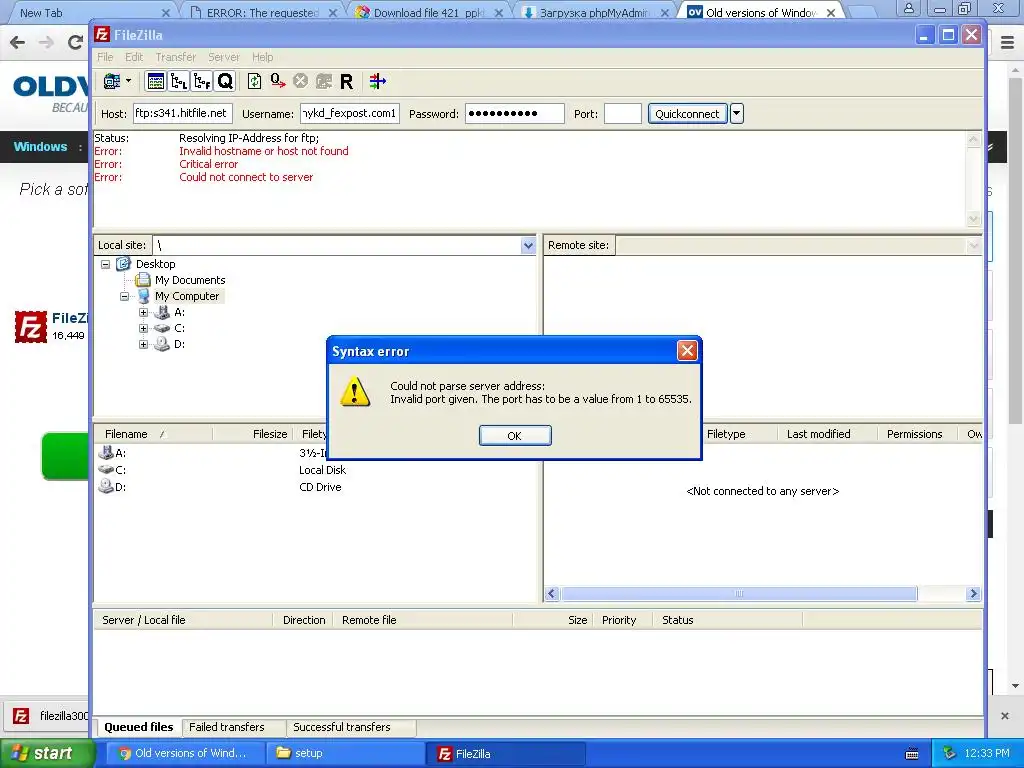The height and width of the screenshot is (768, 1024).
Task: Switch to the Queued files tab
Action: pos(138,727)
